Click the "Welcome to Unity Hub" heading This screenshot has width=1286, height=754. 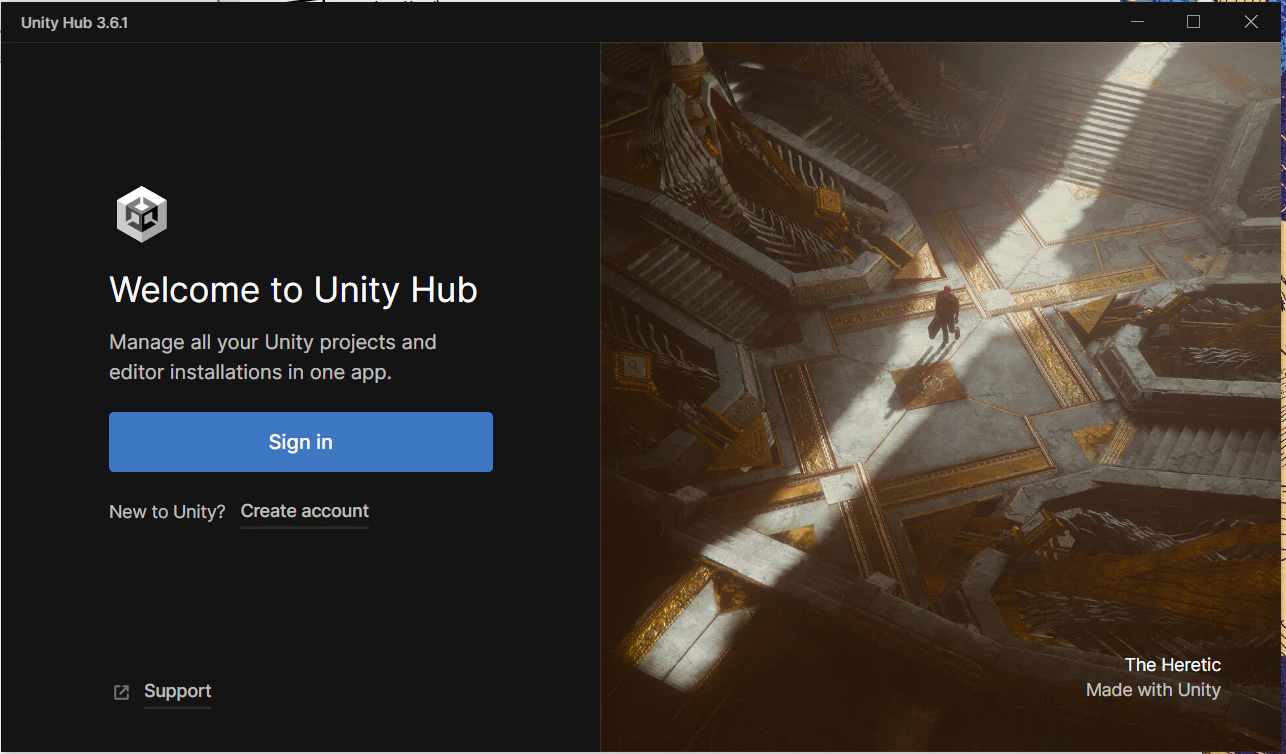pos(293,290)
